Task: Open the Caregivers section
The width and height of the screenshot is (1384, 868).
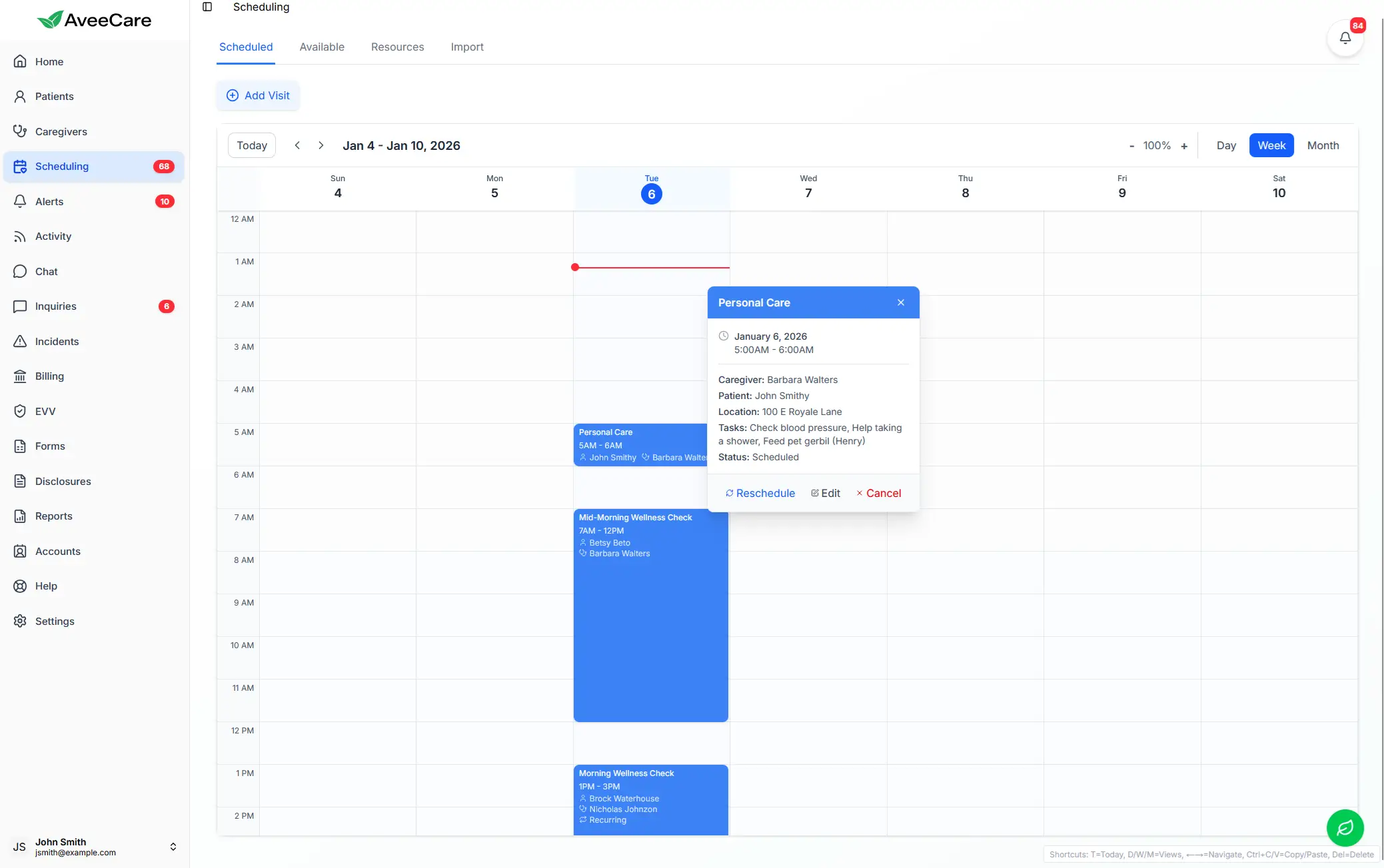Action: pos(61,131)
